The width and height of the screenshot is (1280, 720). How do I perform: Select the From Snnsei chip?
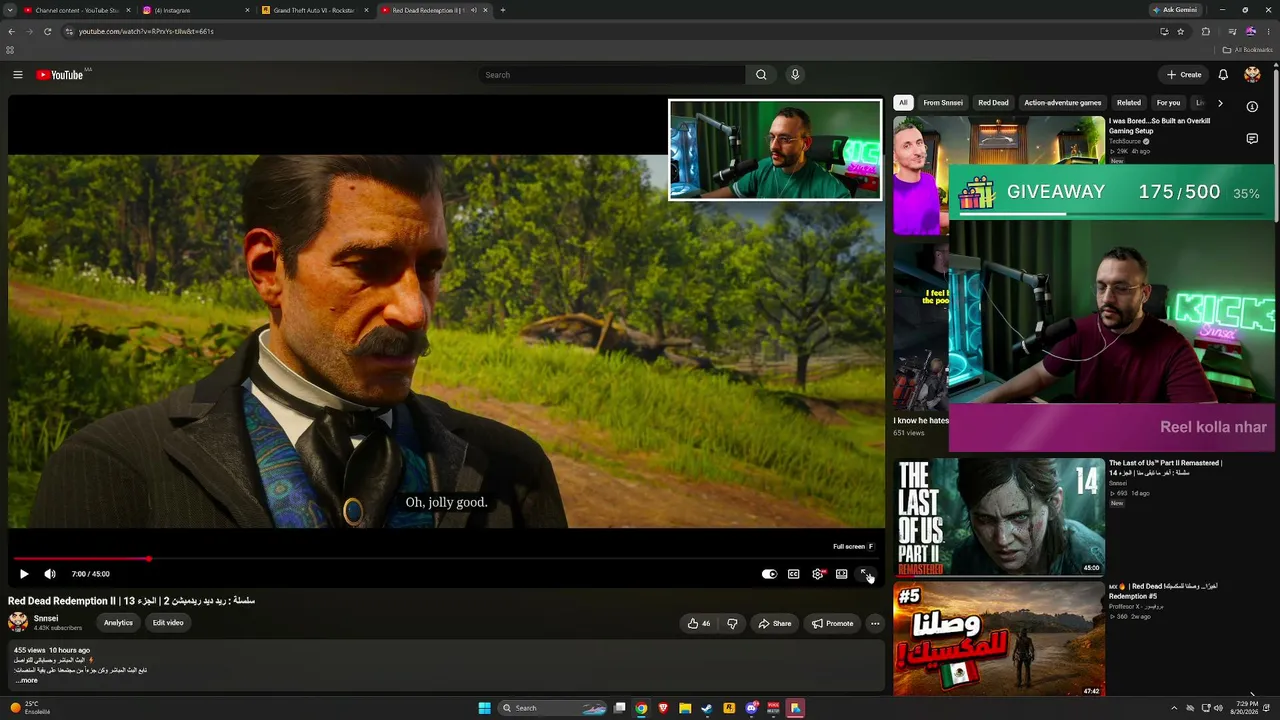click(x=943, y=103)
